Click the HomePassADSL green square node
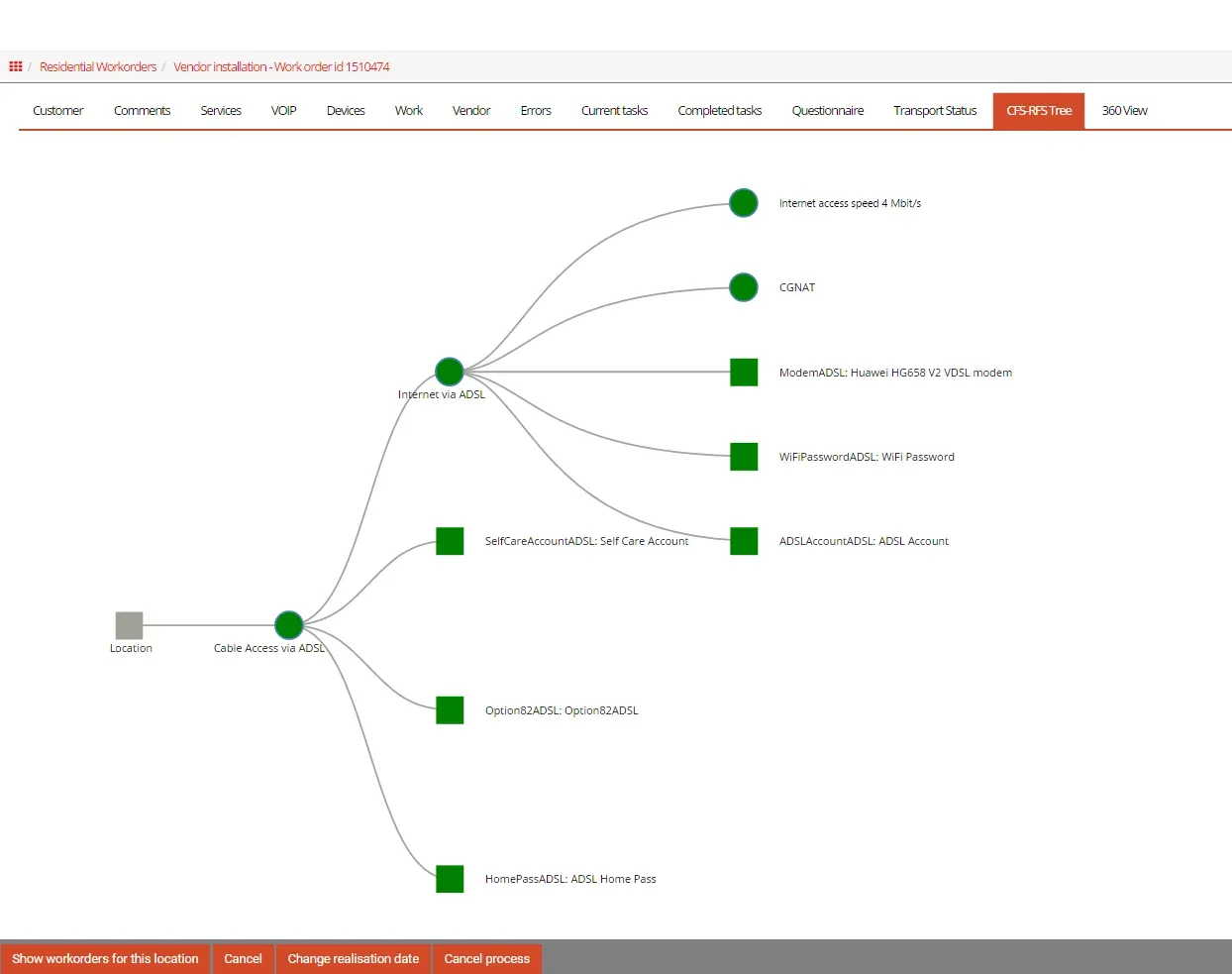The image size is (1232, 974). (x=450, y=879)
